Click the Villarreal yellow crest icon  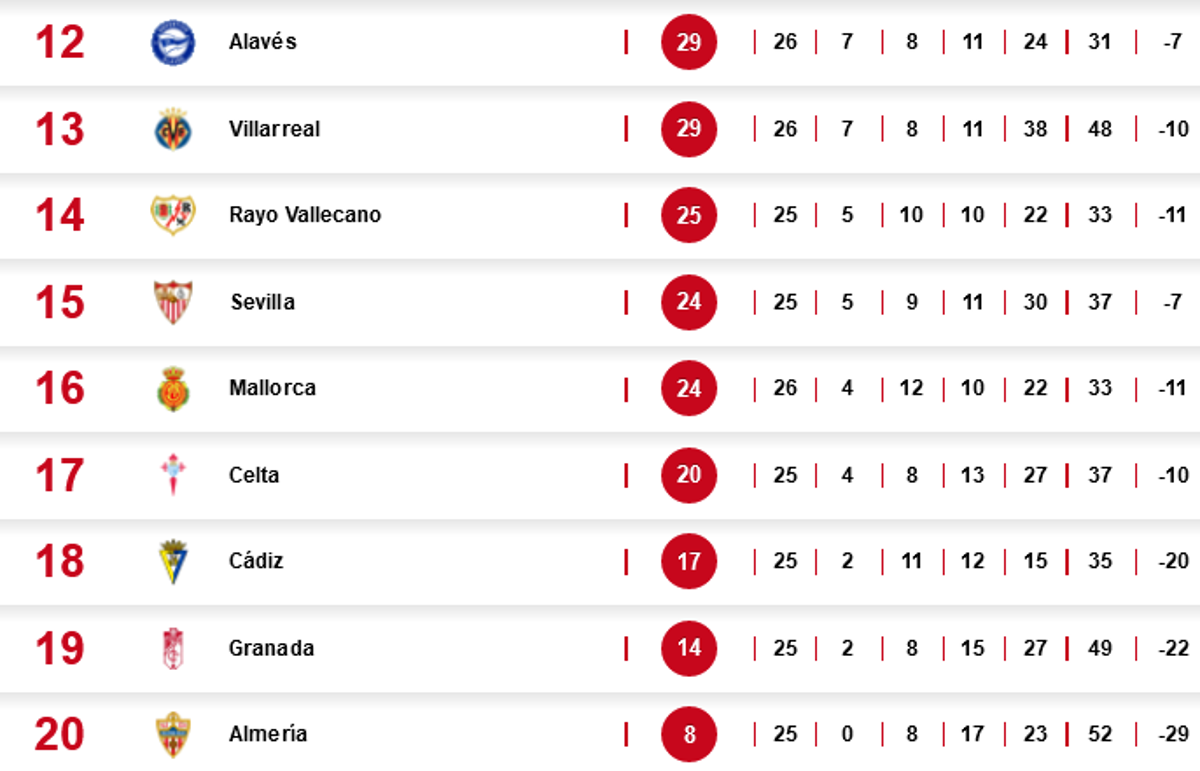[173, 129]
